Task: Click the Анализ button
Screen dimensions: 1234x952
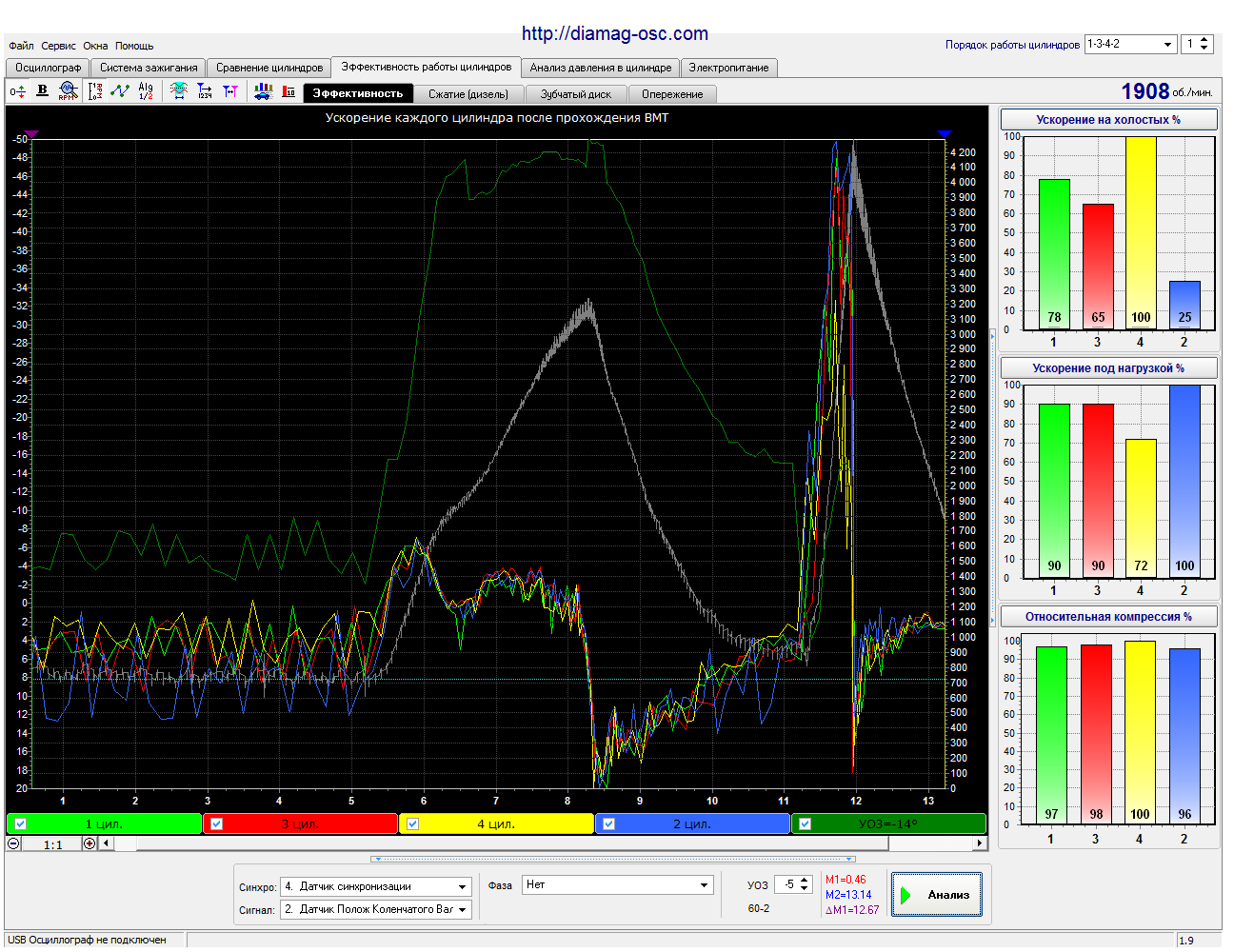Action: [x=937, y=895]
